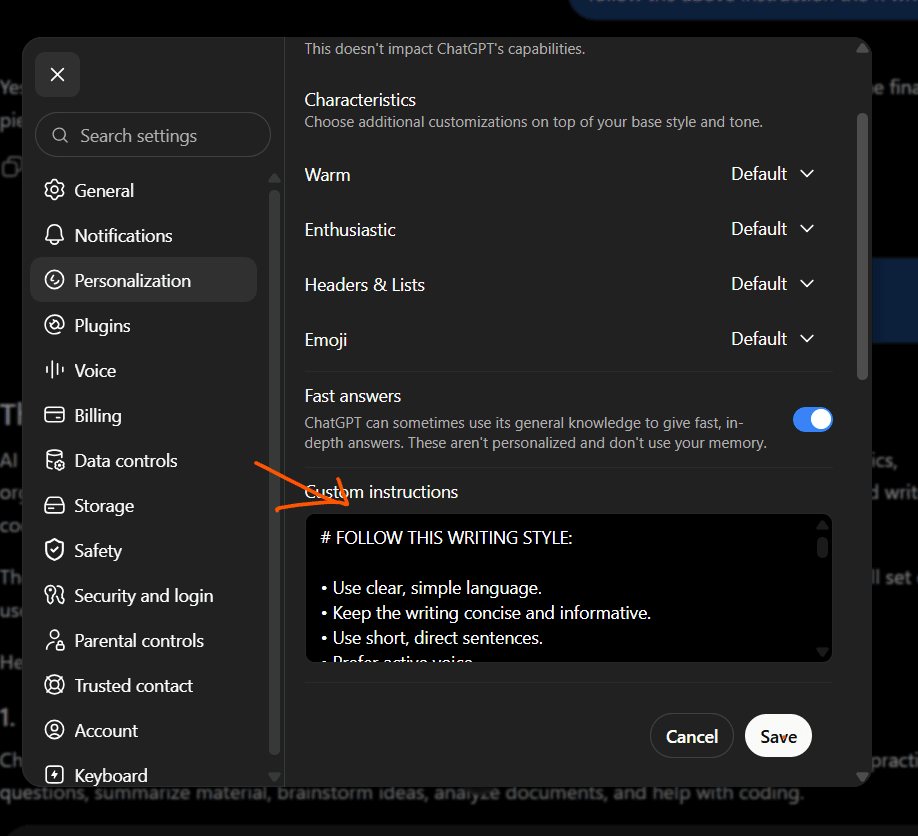This screenshot has width=918, height=836.
Task: Click the Voice waveform icon
Action: [x=54, y=370]
